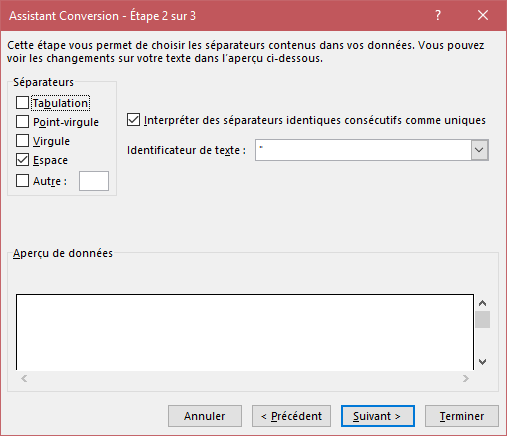
Task: Toggle consecutive identical separators as unique
Action: (133, 120)
